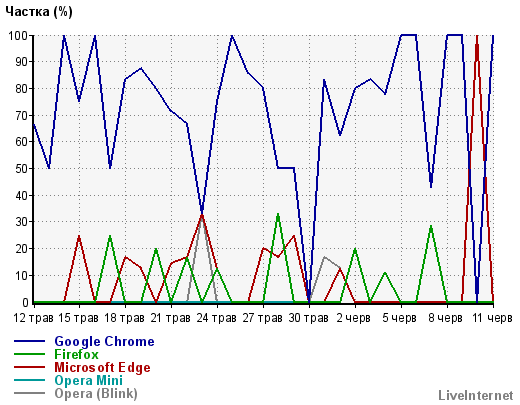Click the Частка (%) chart title

pyautogui.click(x=39, y=12)
